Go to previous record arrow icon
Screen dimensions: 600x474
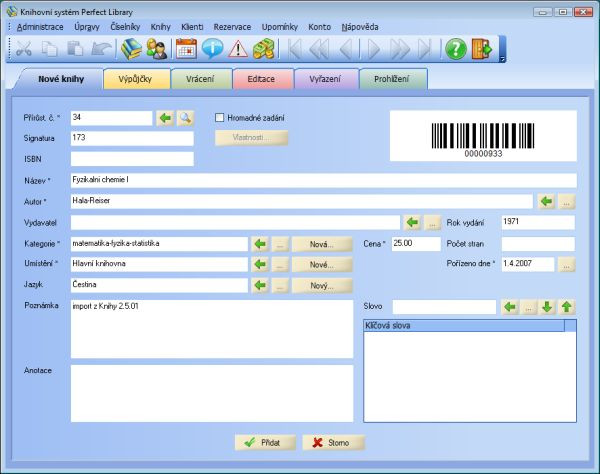click(x=346, y=49)
